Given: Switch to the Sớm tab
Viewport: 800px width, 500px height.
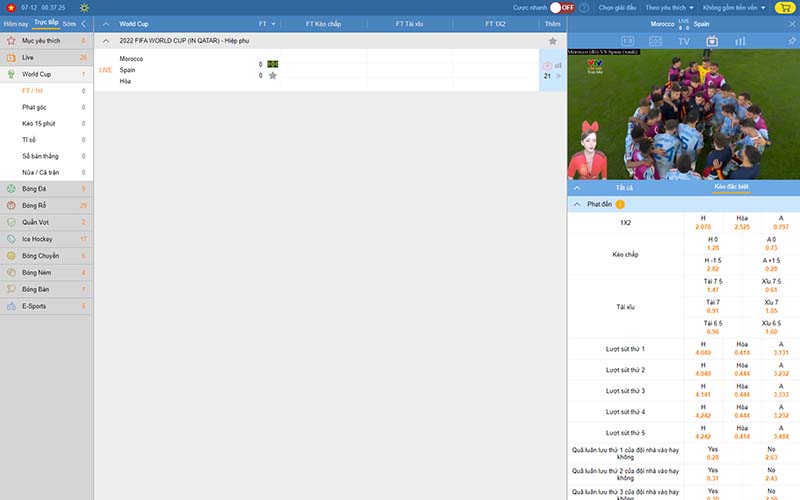Looking at the screenshot, I should 69,24.
